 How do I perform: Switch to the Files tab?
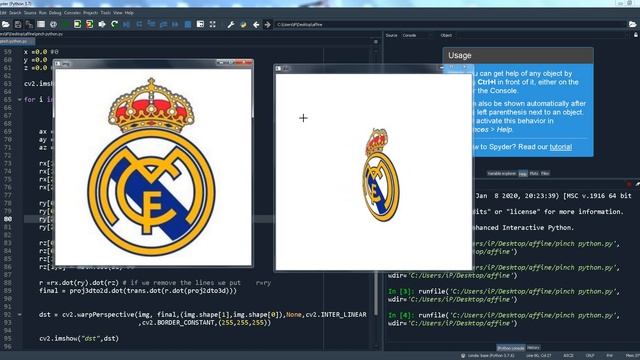(545, 173)
